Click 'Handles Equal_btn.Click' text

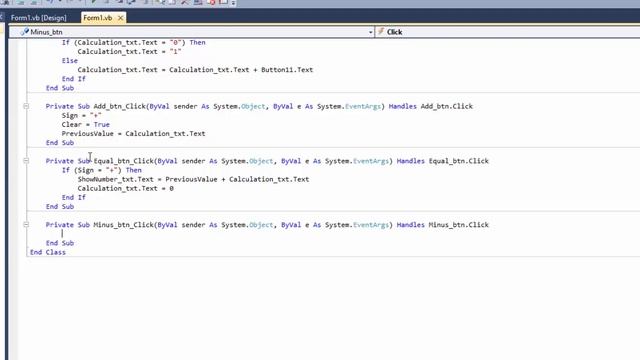[x=442, y=161]
